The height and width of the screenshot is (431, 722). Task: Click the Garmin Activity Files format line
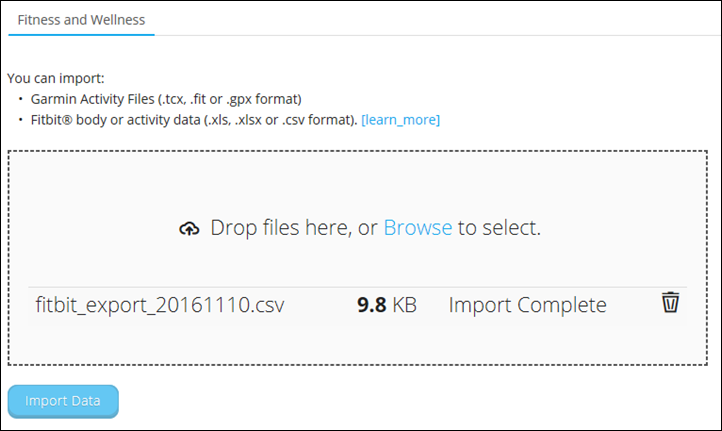166,99
